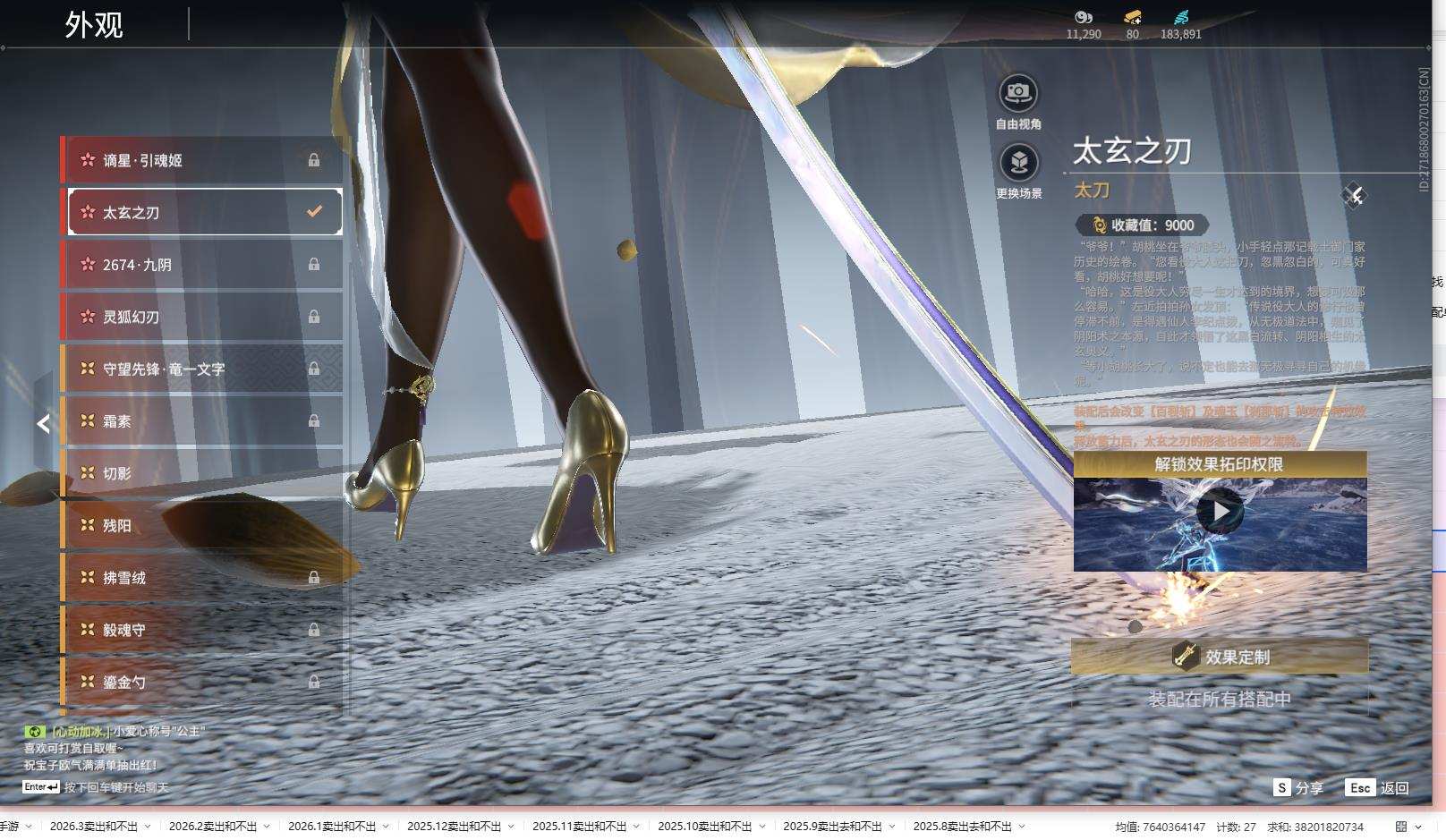The height and width of the screenshot is (840, 1446).
Task: Collapse the left panel with arrow
Action: point(43,424)
